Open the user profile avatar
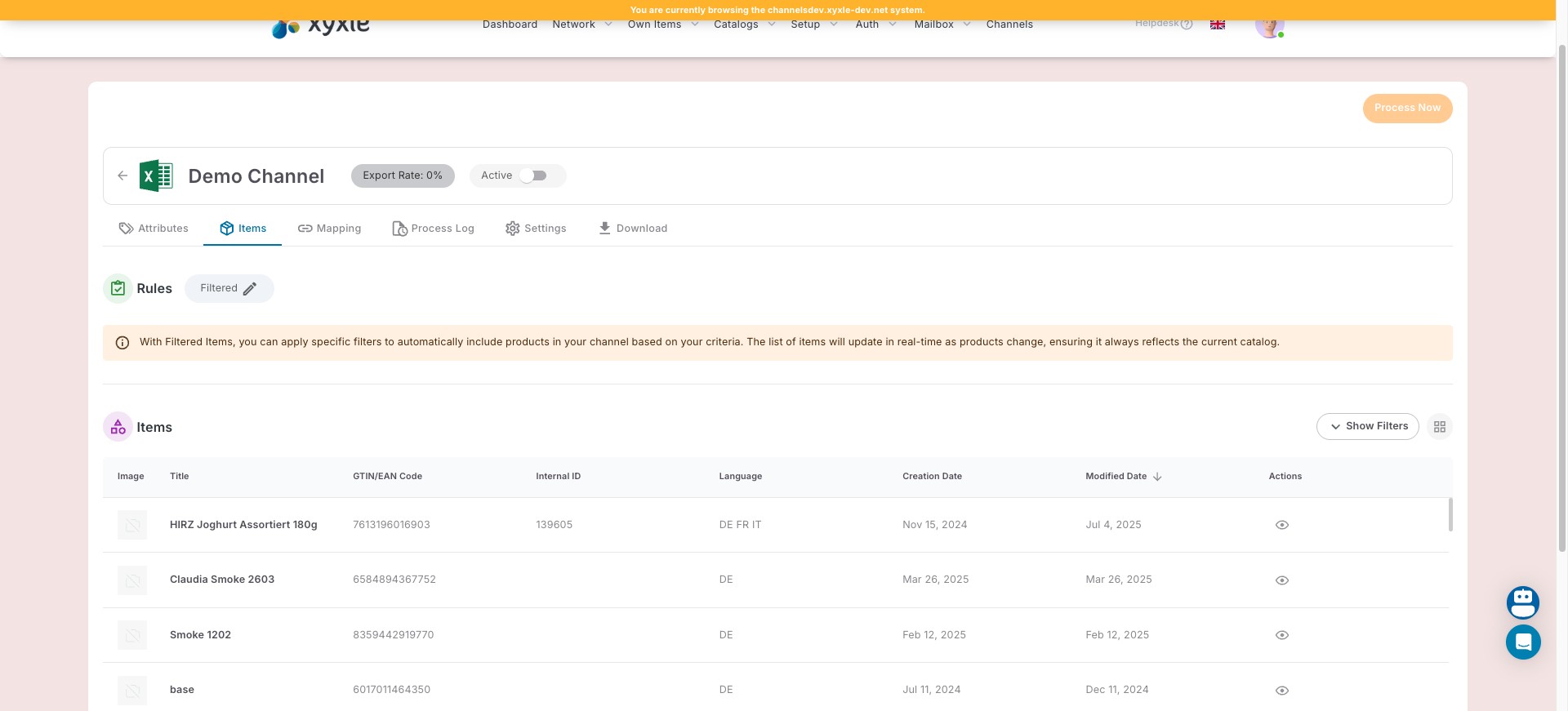 point(1269,26)
